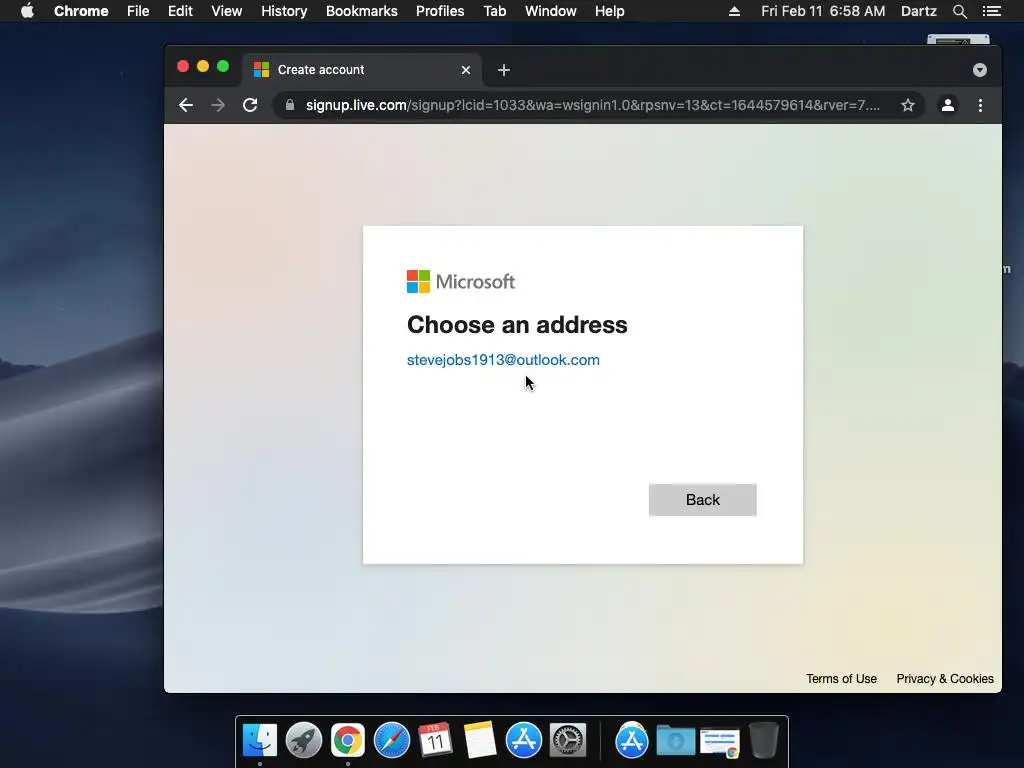1024x768 pixels.
Task: Click the Microsoft logo
Action: pos(461,281)
